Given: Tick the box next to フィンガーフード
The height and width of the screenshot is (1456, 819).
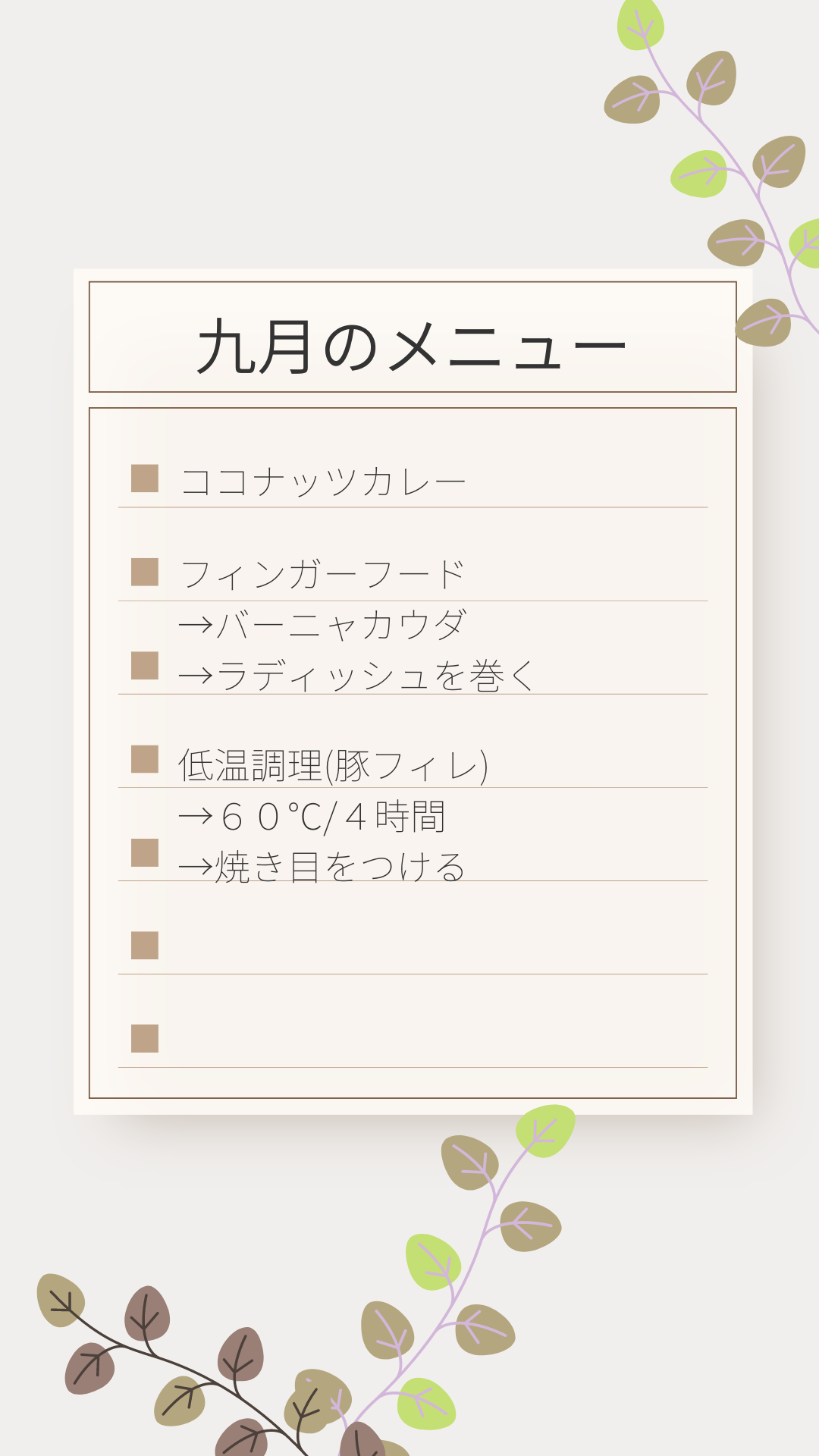Looking at the screenshot, I should coord(145,573).
